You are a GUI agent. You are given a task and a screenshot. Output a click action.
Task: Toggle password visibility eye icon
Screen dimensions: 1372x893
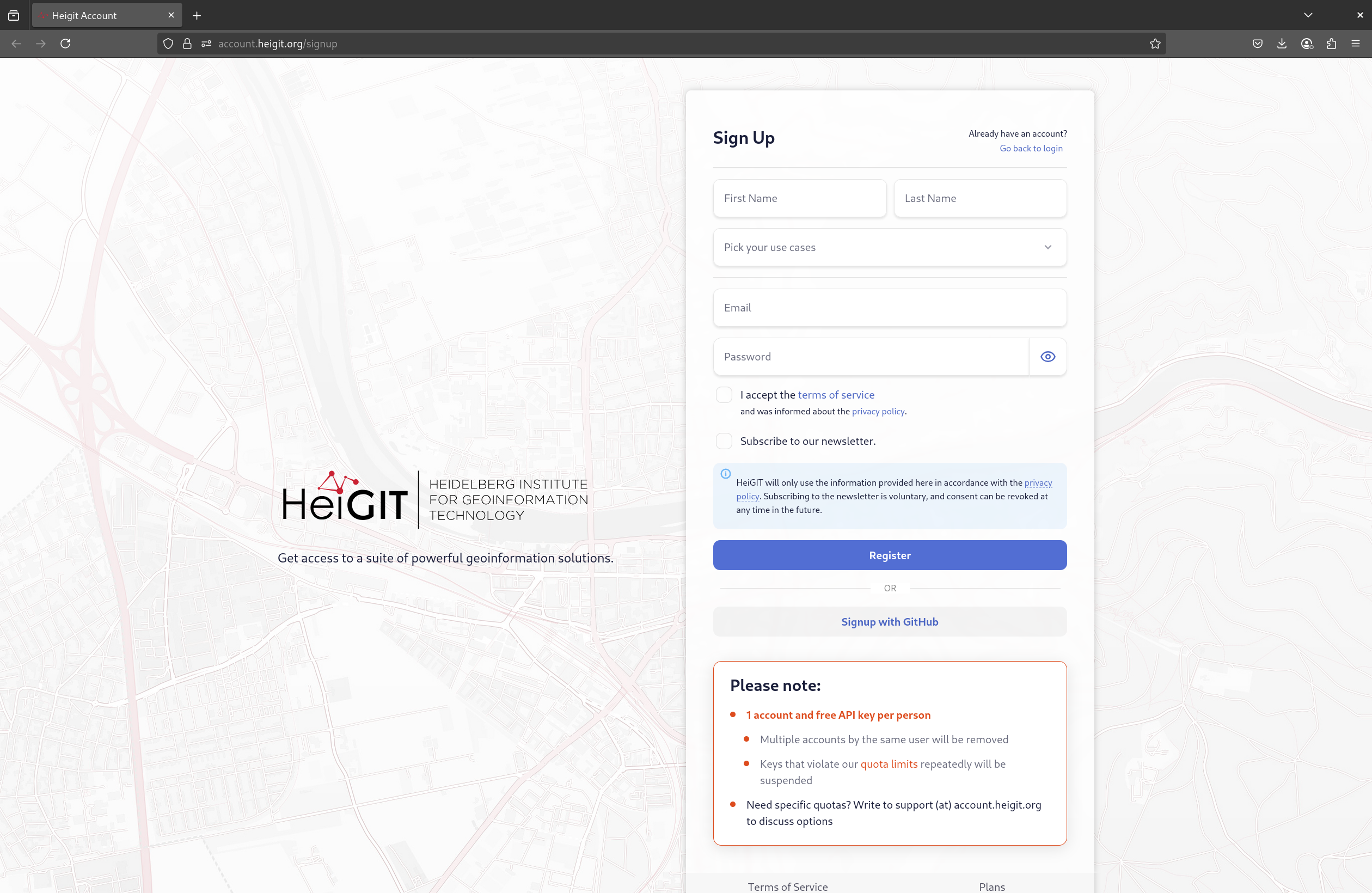tap(1048, 357)
